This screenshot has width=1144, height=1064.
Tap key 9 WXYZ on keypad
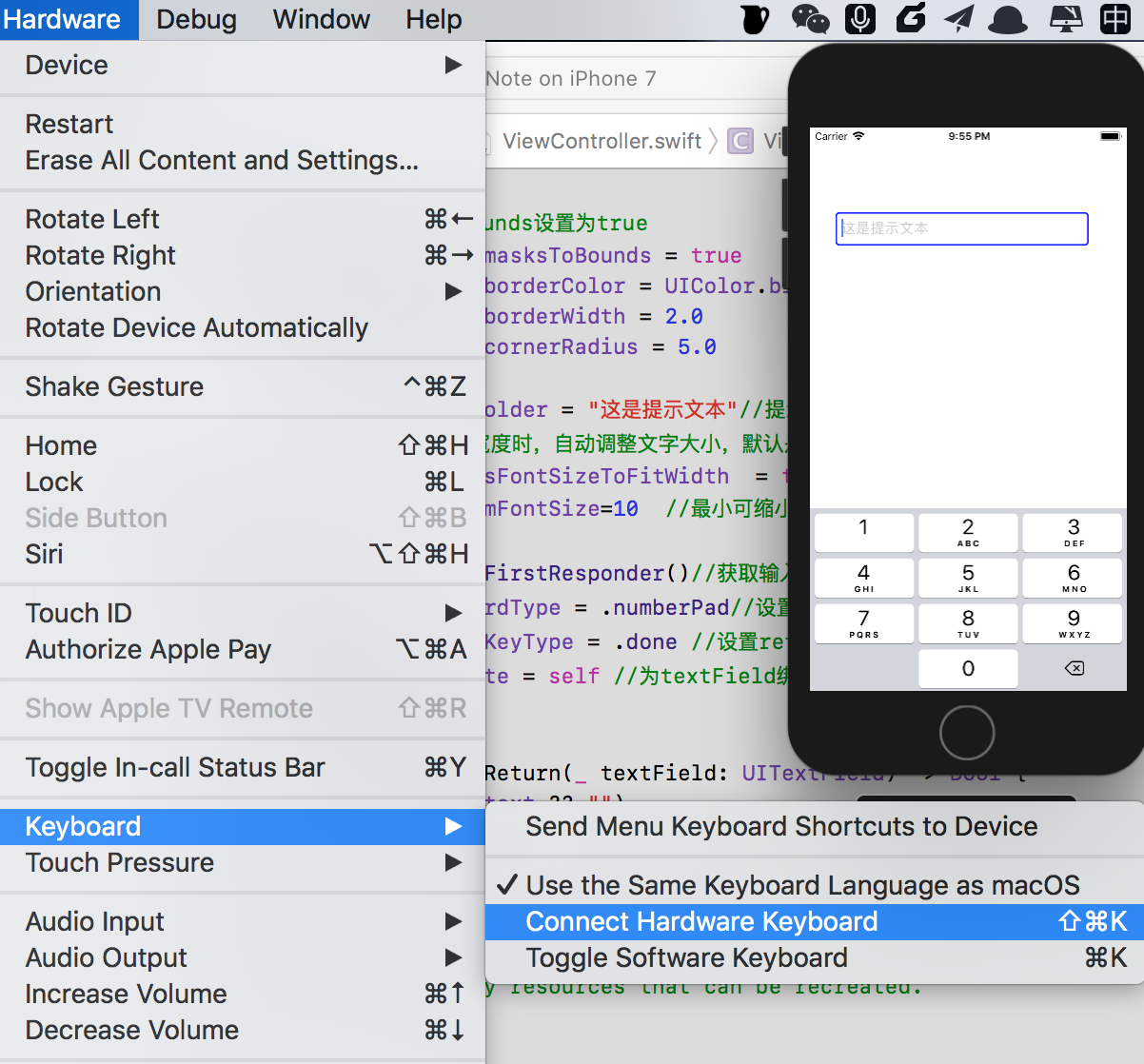pos(1073,623)
